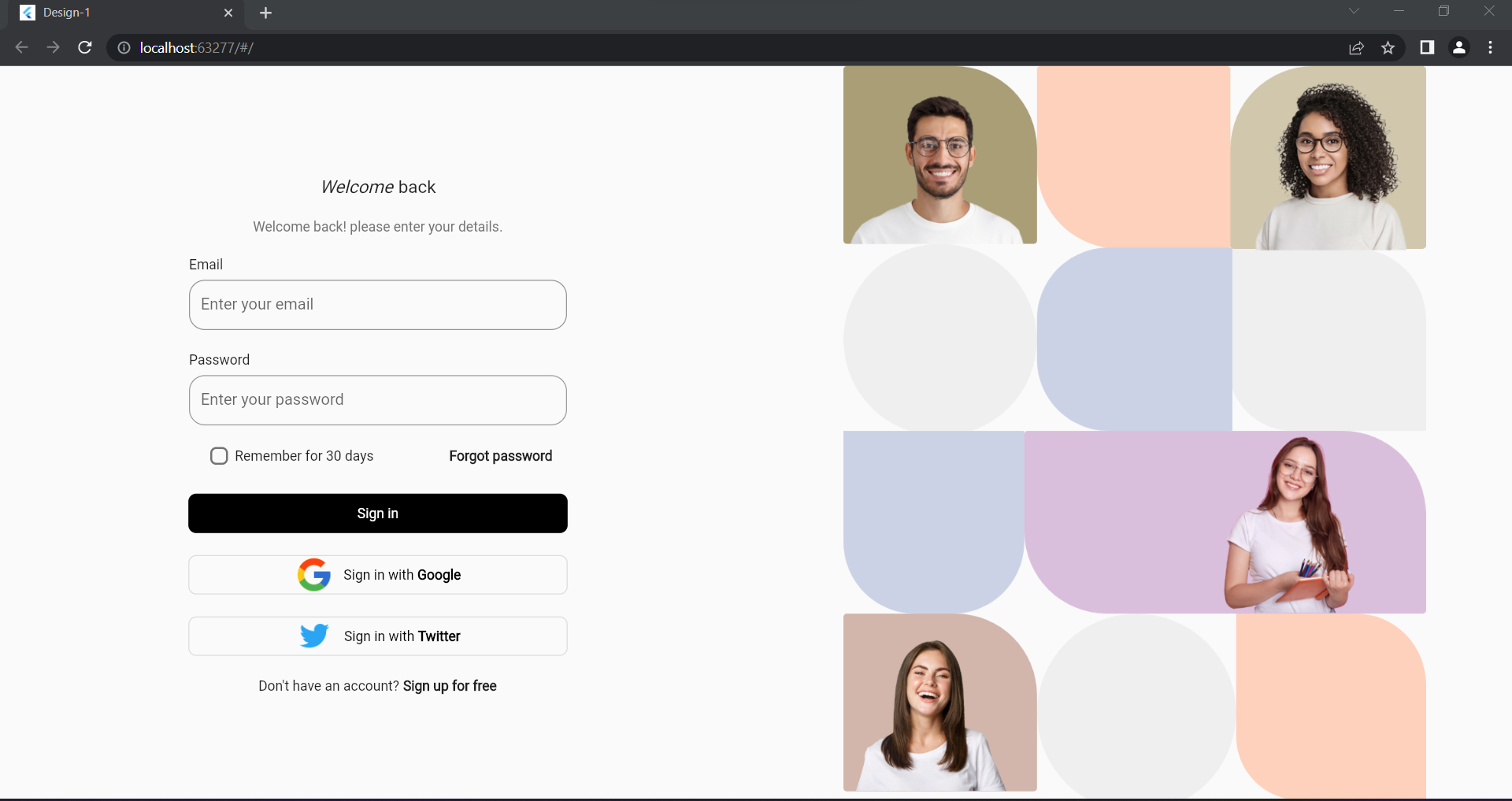Screen dimensions: 1512x801
Task: Check the Remember for 30 days checkbox
Action: (x=219, y=455)
